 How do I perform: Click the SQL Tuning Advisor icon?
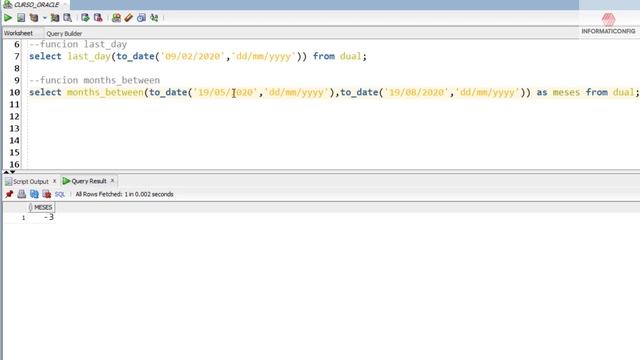point(67,18)
